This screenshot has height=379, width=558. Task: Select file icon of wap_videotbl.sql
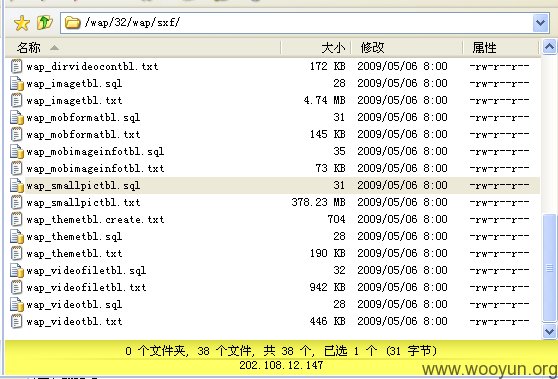16,305
